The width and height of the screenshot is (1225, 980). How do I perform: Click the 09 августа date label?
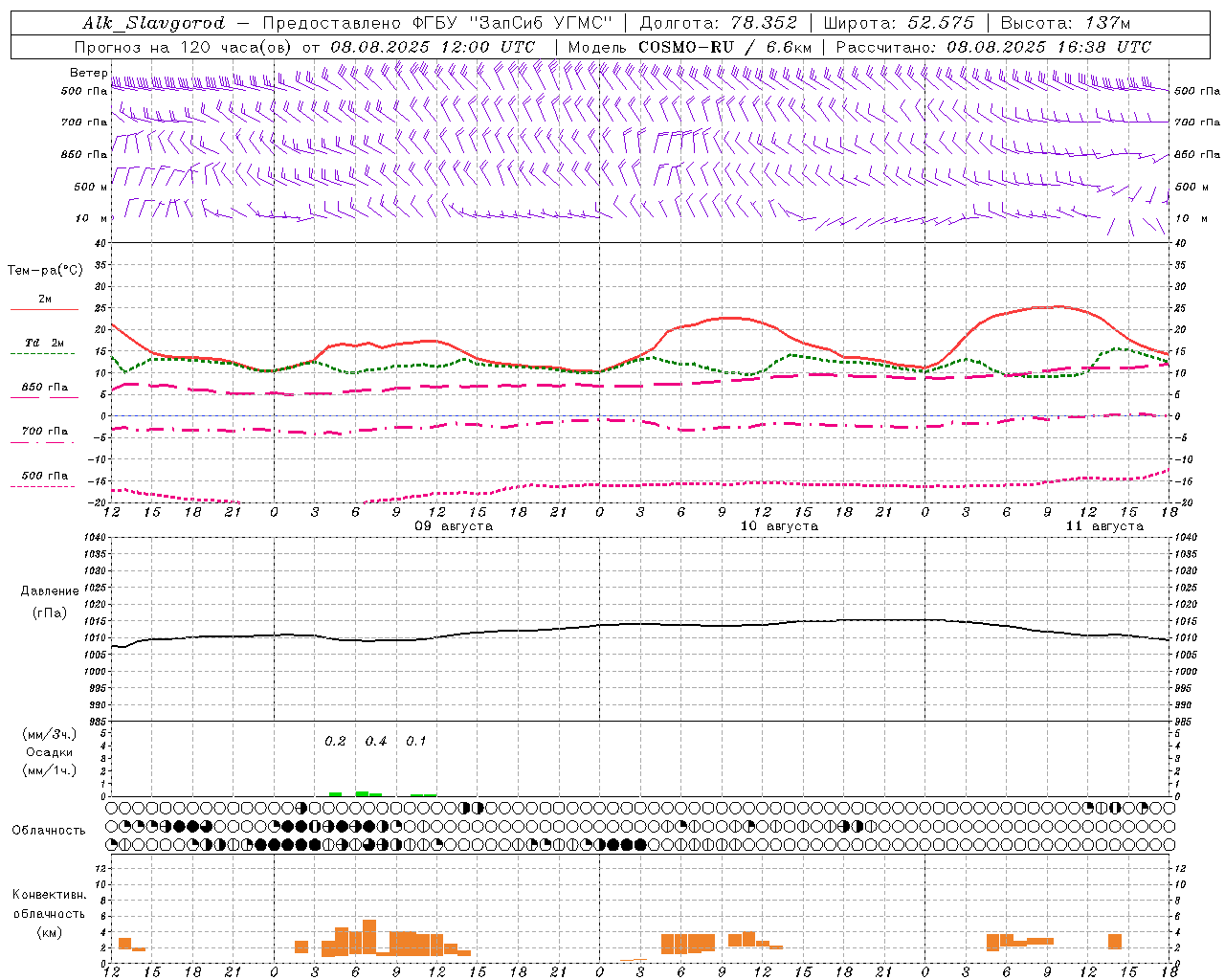454,526
